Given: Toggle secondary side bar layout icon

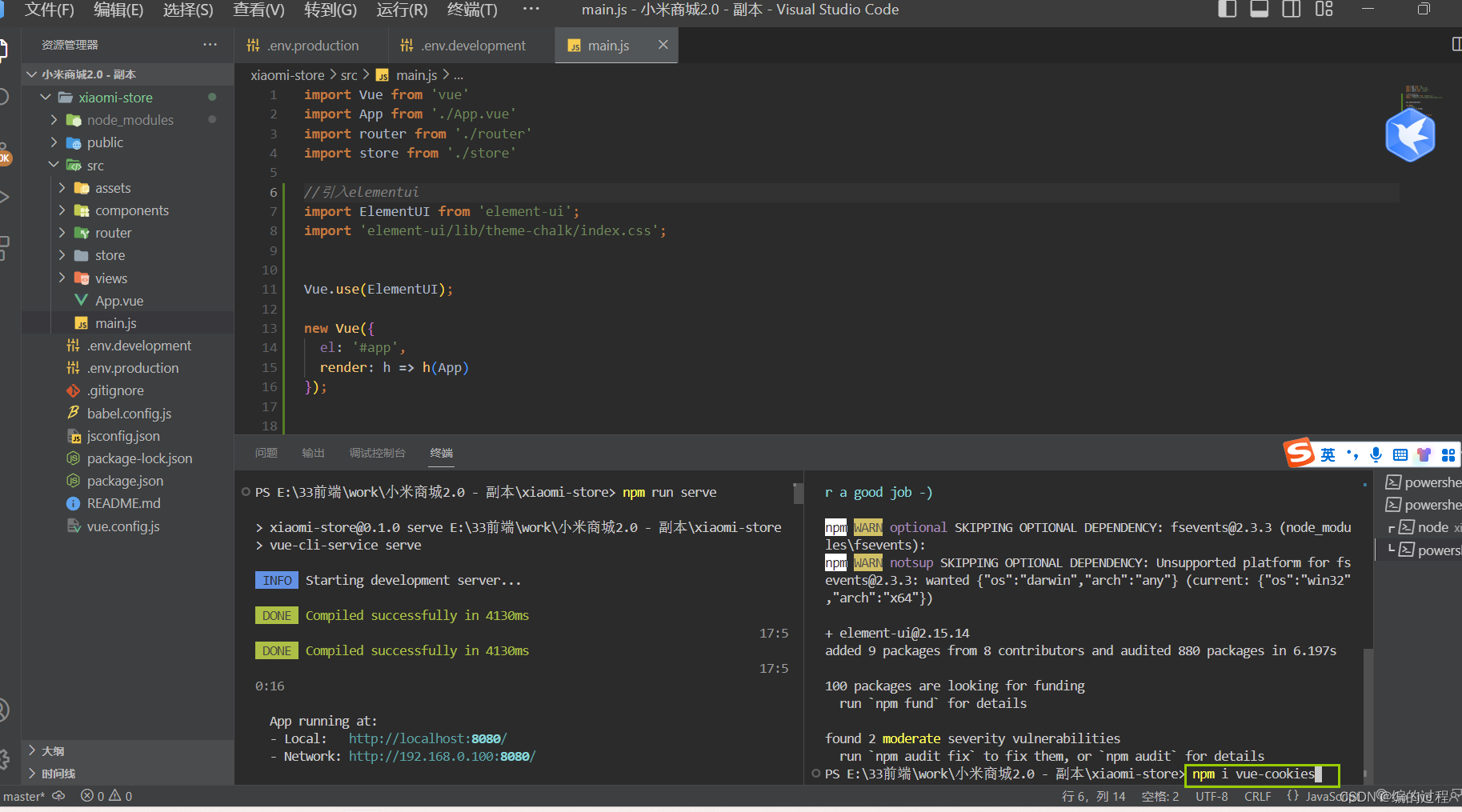Looking at the screenshot, I should 1292,10.
